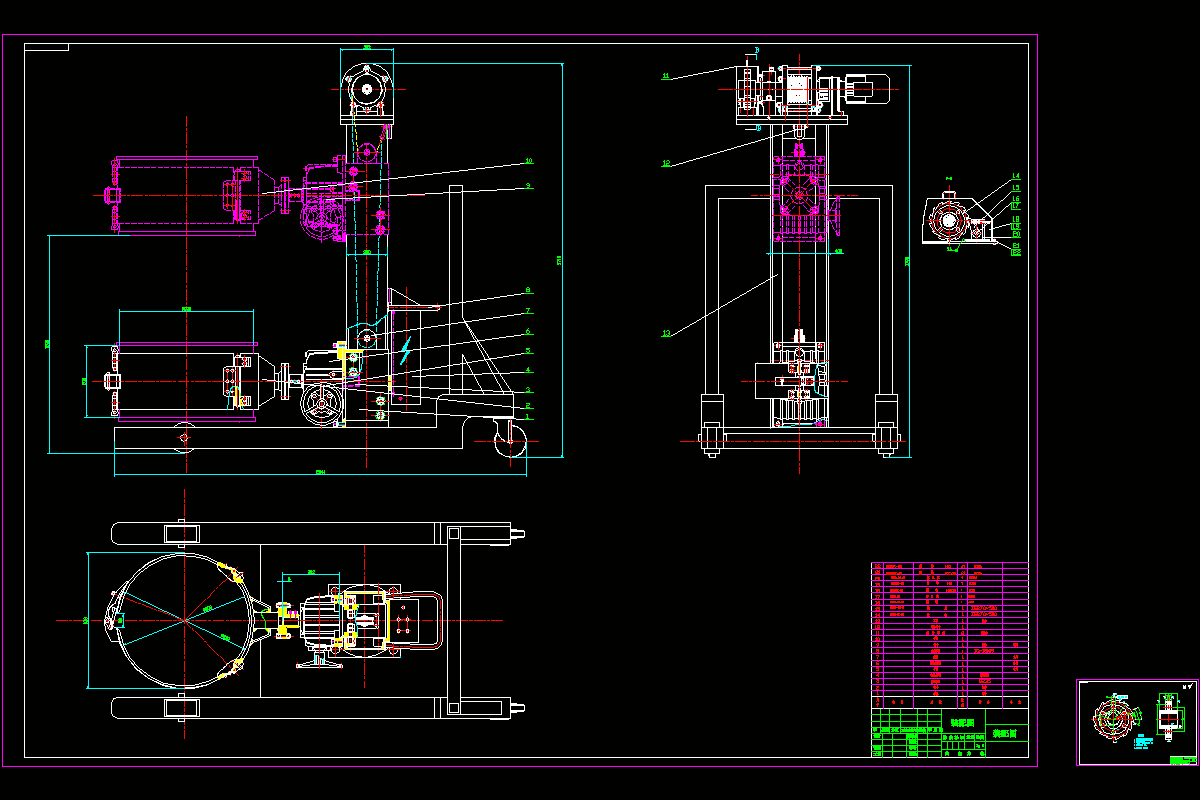Viewport: 1200px width, 800px height.
Task: Select callout number 12 in the front view
Action: (x=666, y=162)
